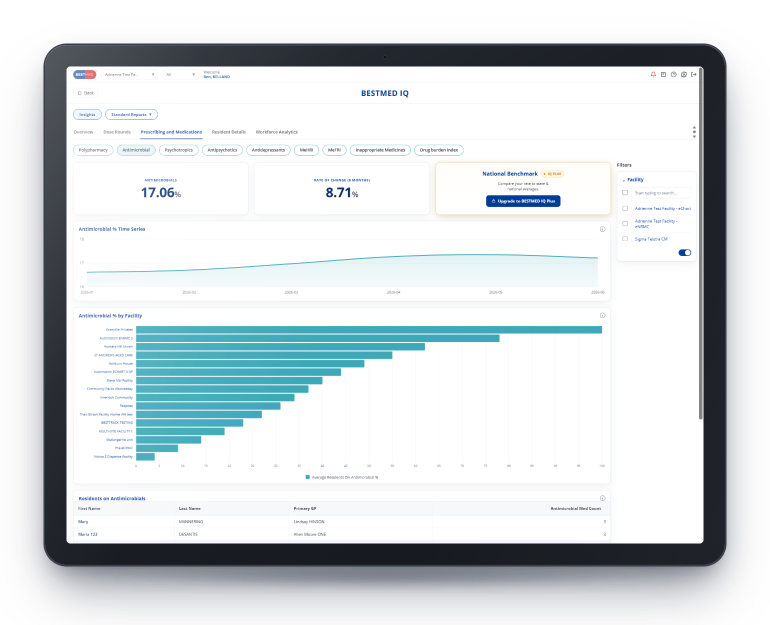Open the Standard Reports dropdown

(131, 114)
